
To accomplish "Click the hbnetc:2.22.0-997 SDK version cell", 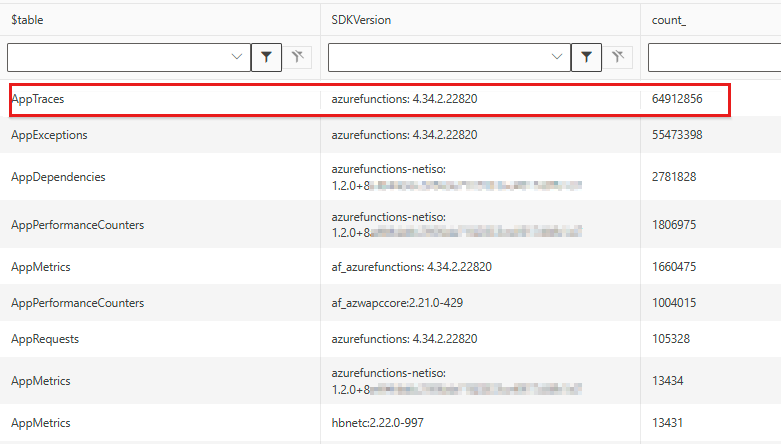I will pyautogui.click(x=378, y=423).
